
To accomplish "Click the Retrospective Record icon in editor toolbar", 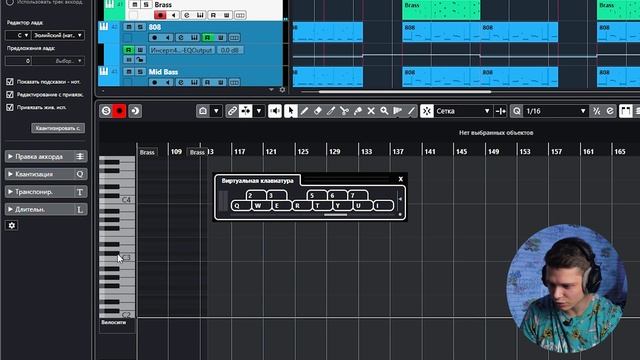I will tap(135, 111).
